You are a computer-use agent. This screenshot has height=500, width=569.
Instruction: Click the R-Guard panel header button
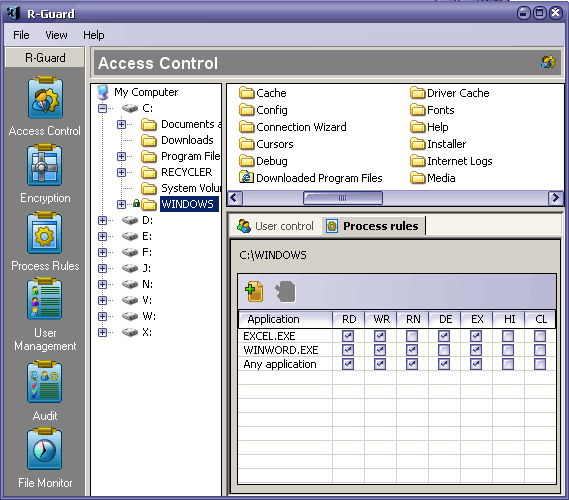(45, 57)
